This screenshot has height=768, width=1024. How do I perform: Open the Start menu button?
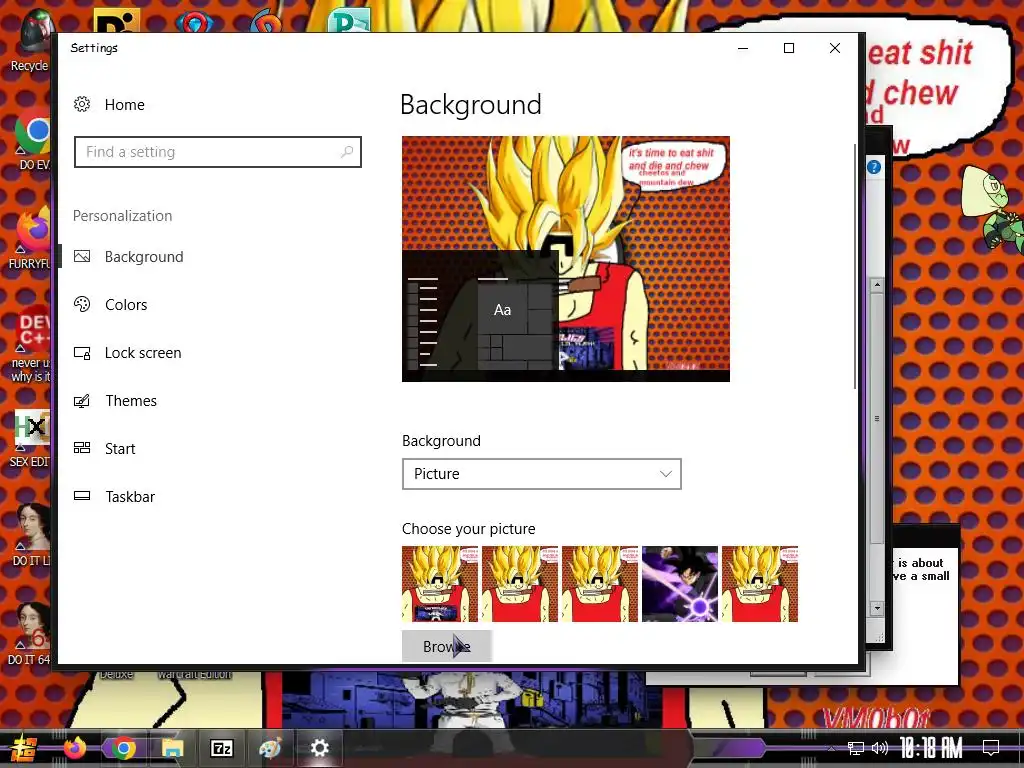coord(24,748)
